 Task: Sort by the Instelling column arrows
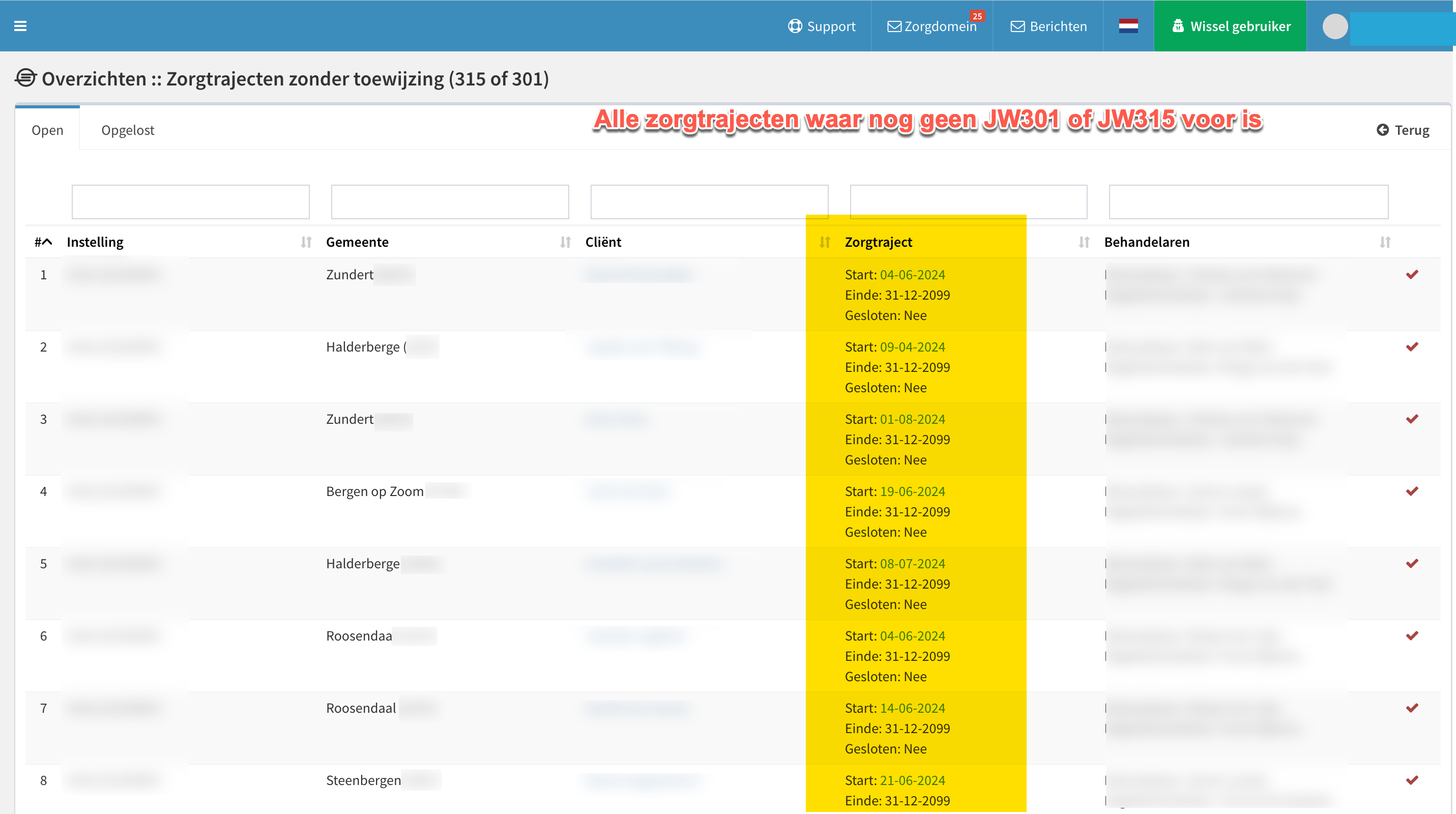pyautogui.click(x=306, y=242)
